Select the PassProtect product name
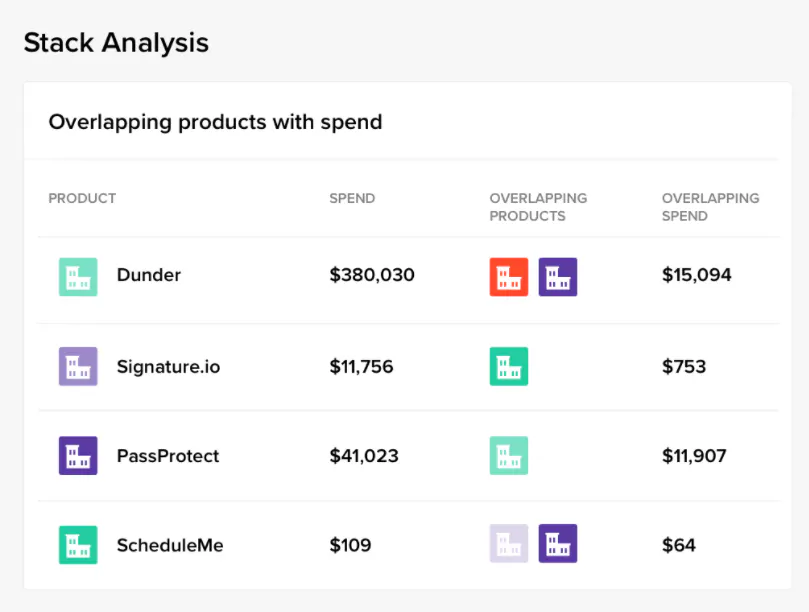This screenshot has width=809, height=612. point(168,456)
